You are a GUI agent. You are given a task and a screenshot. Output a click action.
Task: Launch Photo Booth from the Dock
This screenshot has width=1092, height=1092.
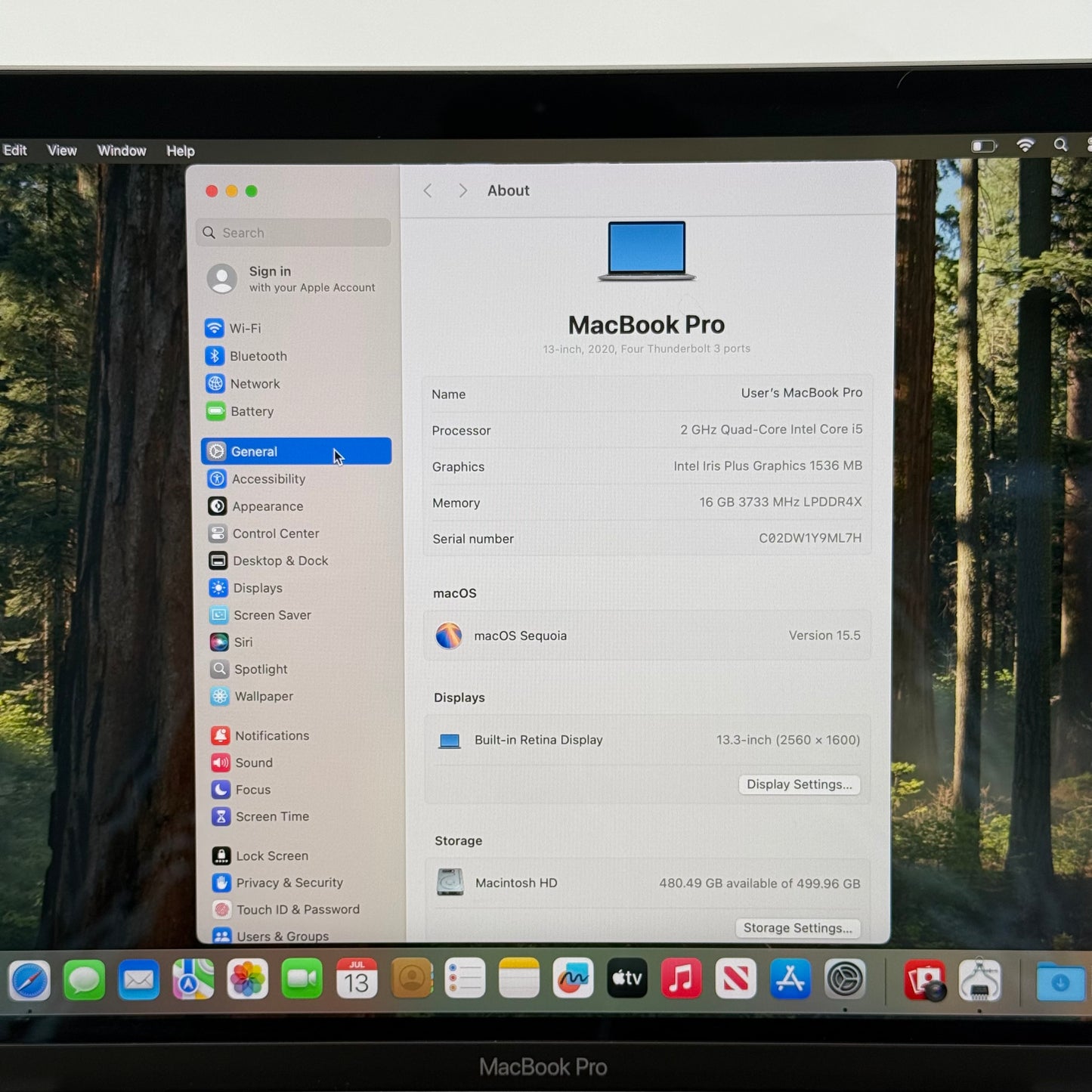[x=926, y=981]
